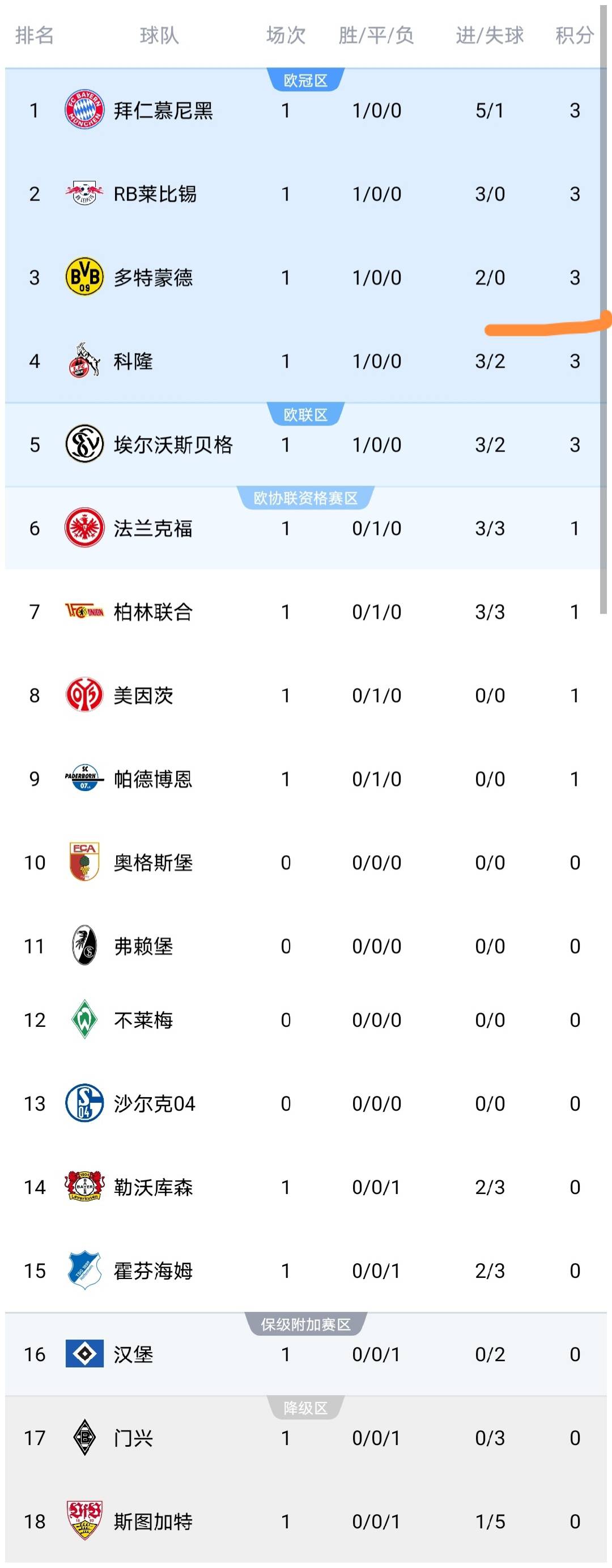
Task: Open the Mainz 05 red logo
Action: click(84, 695)
